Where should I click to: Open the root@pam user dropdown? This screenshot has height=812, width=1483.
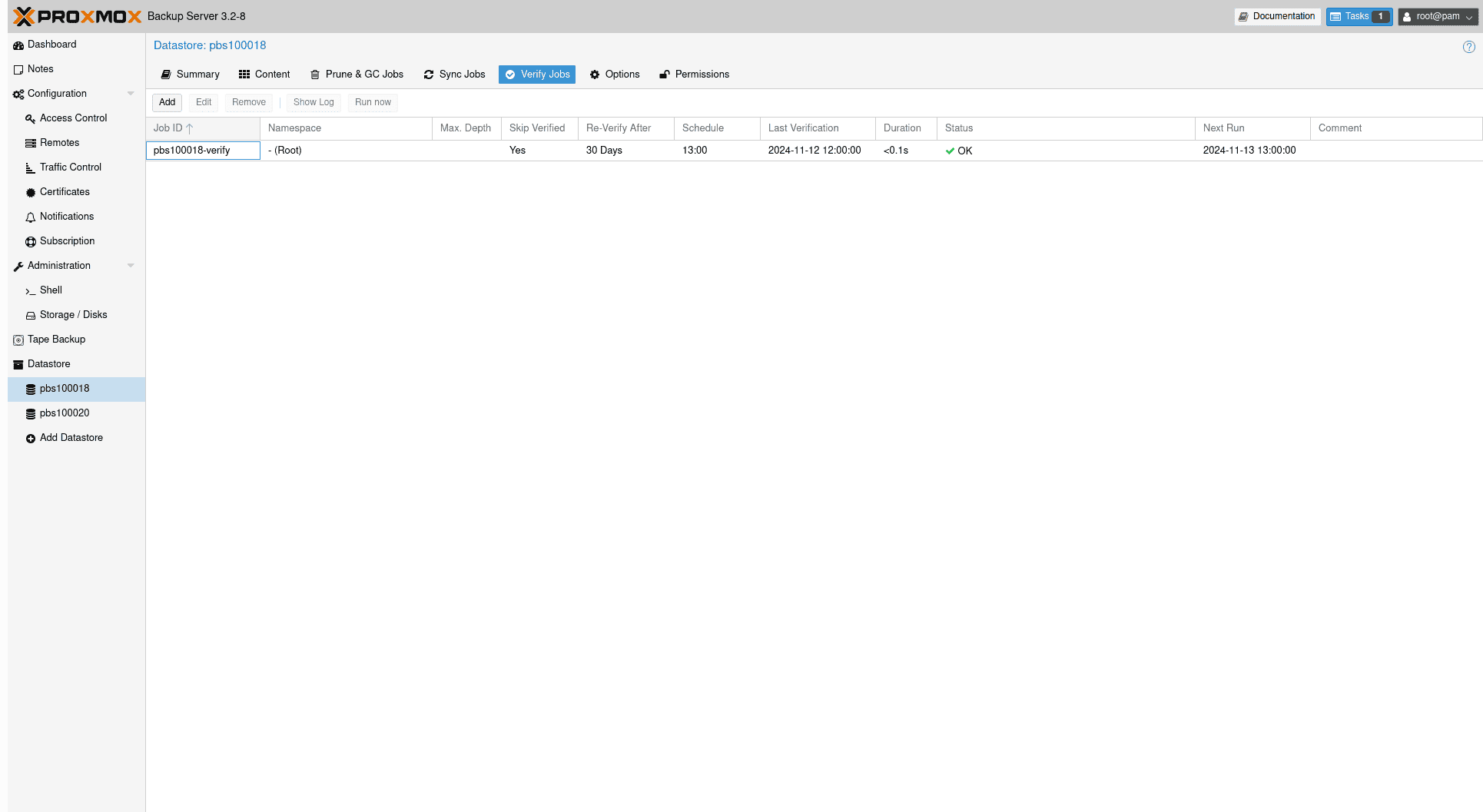(1437, 16)
